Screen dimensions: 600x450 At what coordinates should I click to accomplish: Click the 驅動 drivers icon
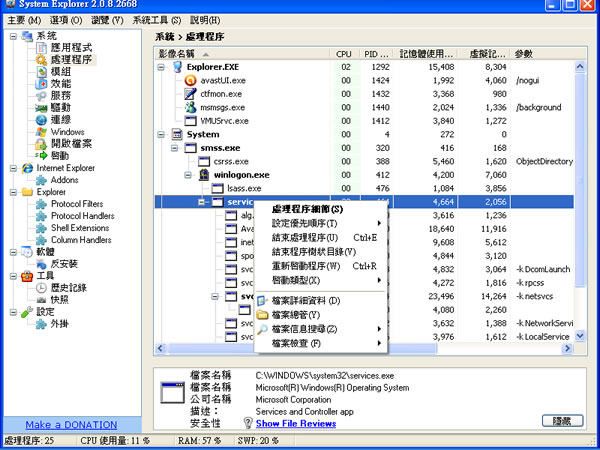coord(41,108)
